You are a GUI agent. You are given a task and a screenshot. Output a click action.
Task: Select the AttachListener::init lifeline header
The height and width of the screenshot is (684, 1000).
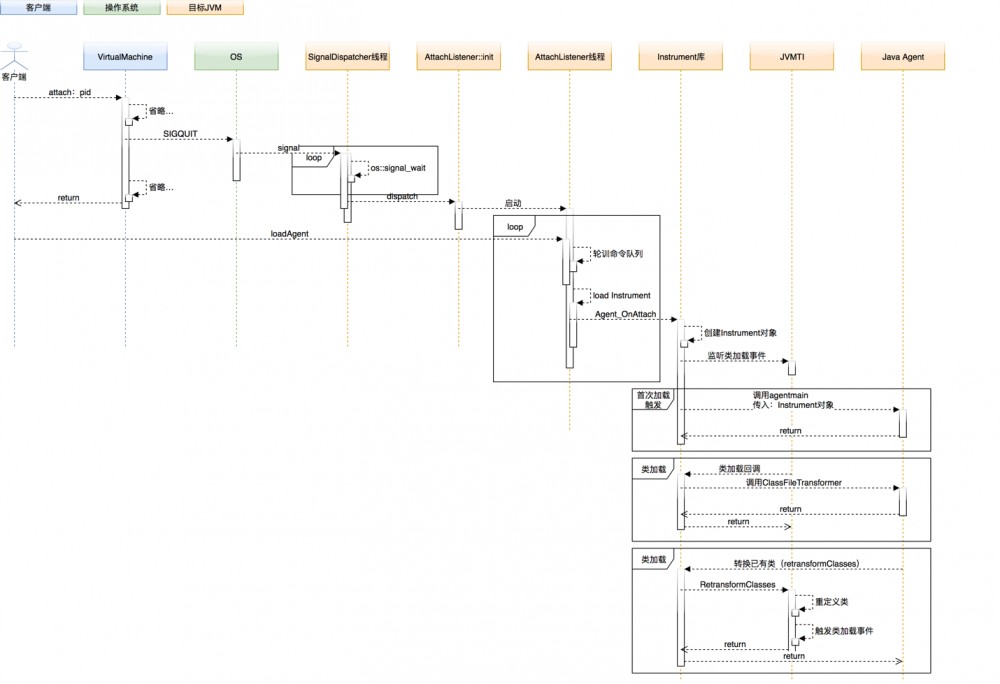point(458,57)
